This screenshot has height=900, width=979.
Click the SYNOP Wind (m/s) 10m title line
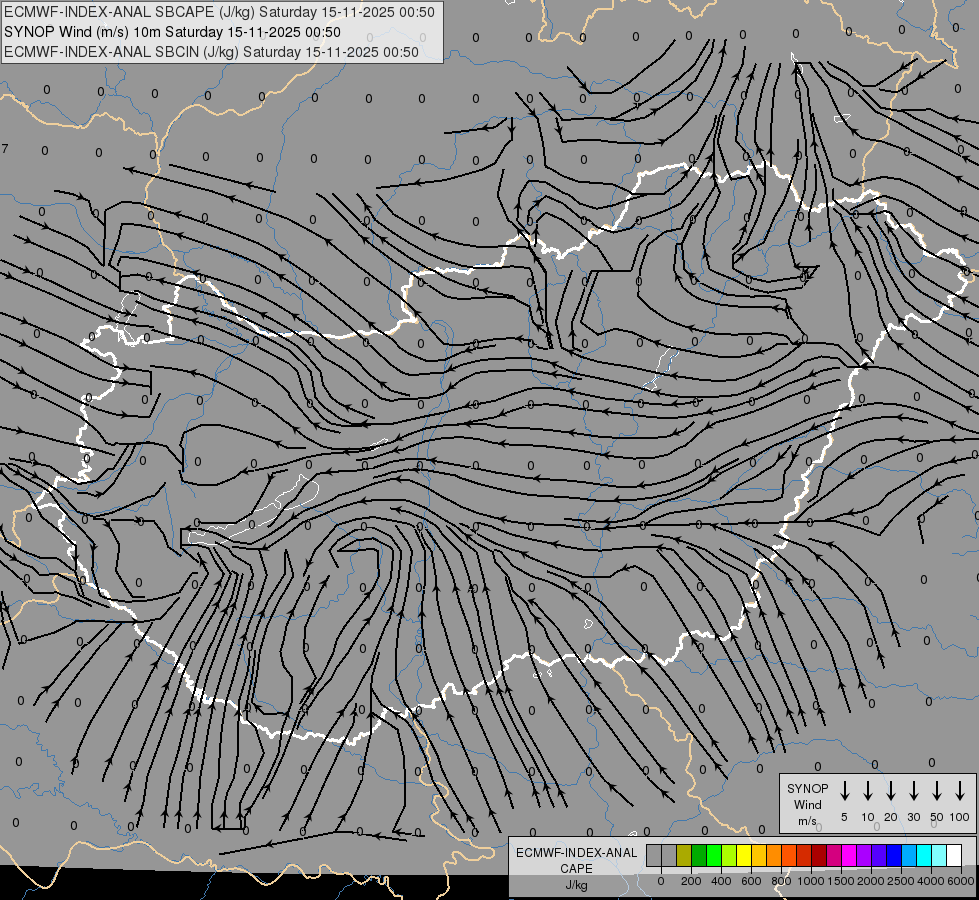click(172, 32)
